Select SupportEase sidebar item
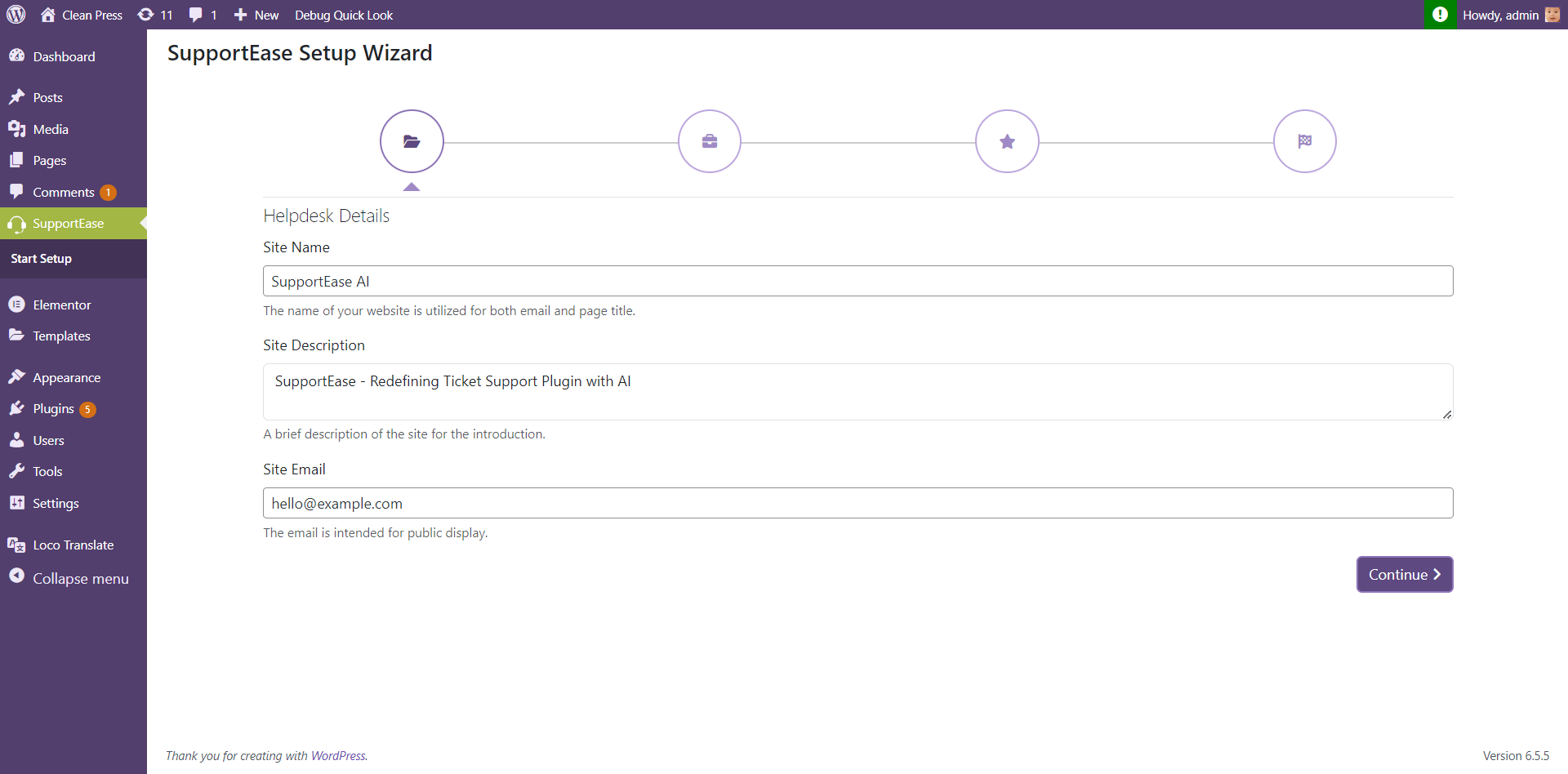The height and width of the screenshot is (774, 1568). [73, 223]
